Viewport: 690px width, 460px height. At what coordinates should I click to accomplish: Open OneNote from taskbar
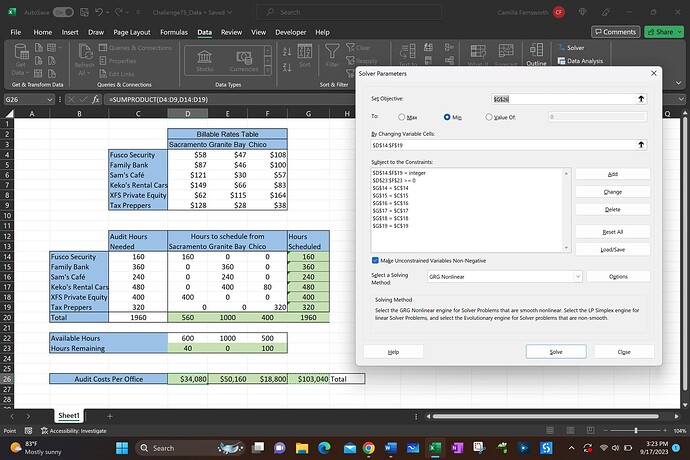(x=457, y=448)
